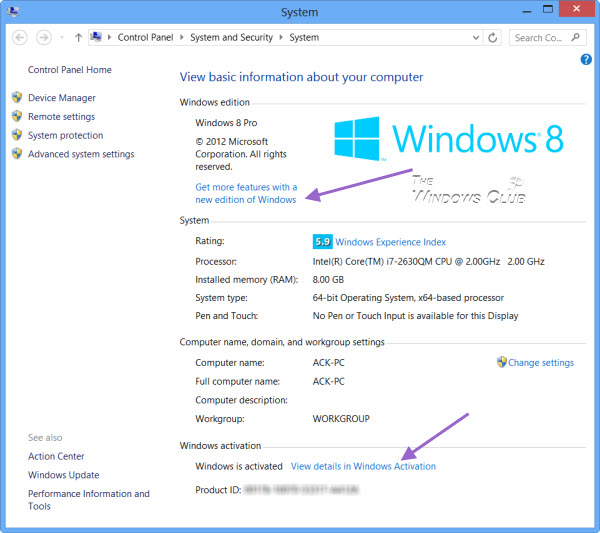Viewport: 600px width, 533px height.
Task: Expand chevron before Control Panel breadcrumb
Action: tap(109, 37)
